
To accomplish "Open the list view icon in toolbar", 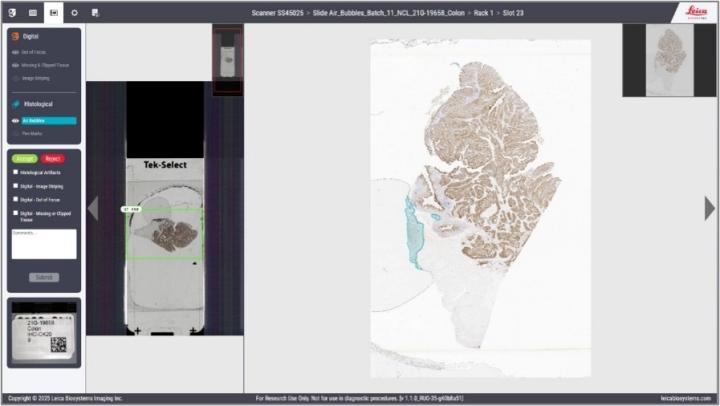I will [x=33, y=13].
